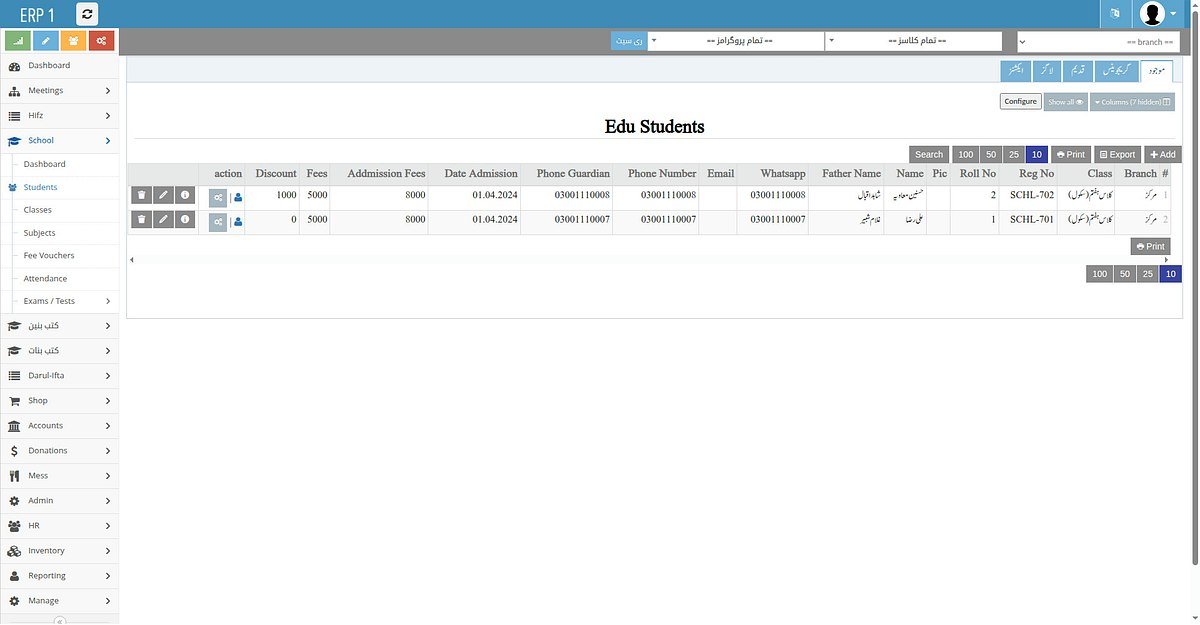Open Attendance in the sidebar

pos(45,279)
